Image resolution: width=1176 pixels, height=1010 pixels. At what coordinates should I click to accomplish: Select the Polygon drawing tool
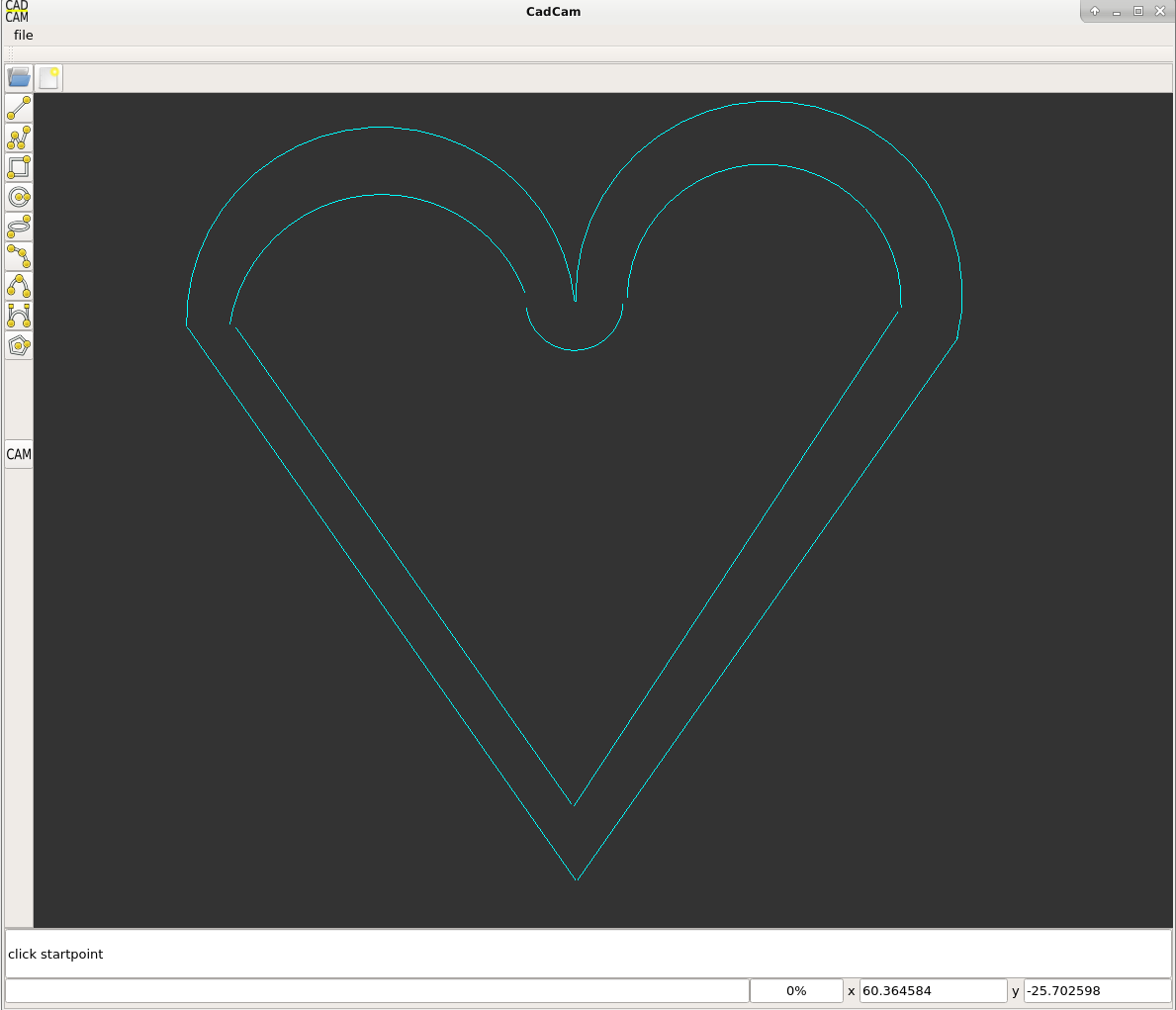[x=19, y=345]
